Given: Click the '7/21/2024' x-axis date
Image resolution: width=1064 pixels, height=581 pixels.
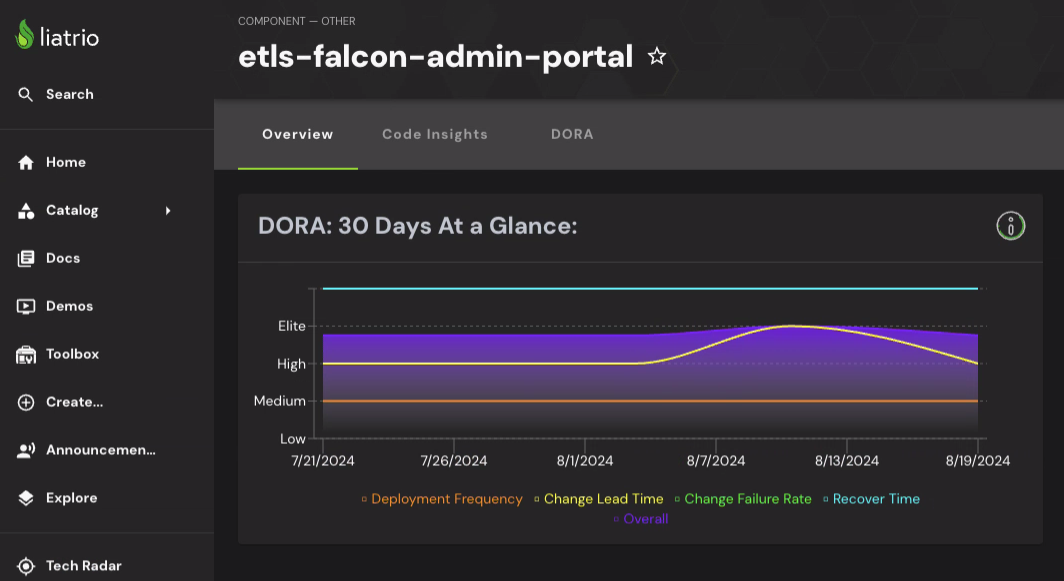Looking at the screenshot, I should coord(323,461).
